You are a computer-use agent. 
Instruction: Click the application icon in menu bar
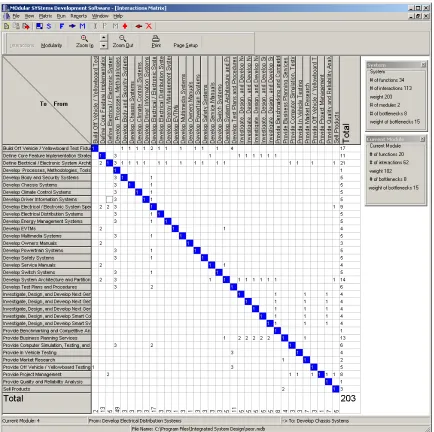6,16
